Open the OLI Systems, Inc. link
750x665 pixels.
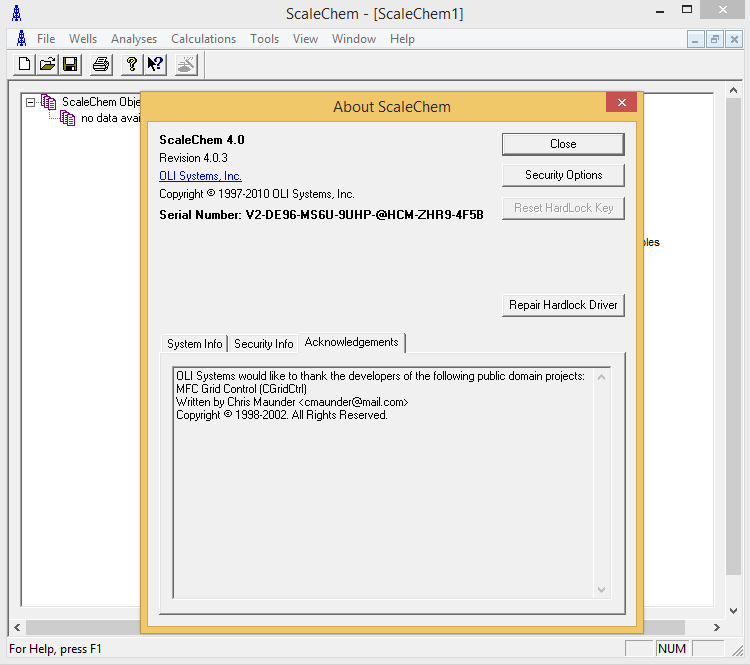(200, 176)
